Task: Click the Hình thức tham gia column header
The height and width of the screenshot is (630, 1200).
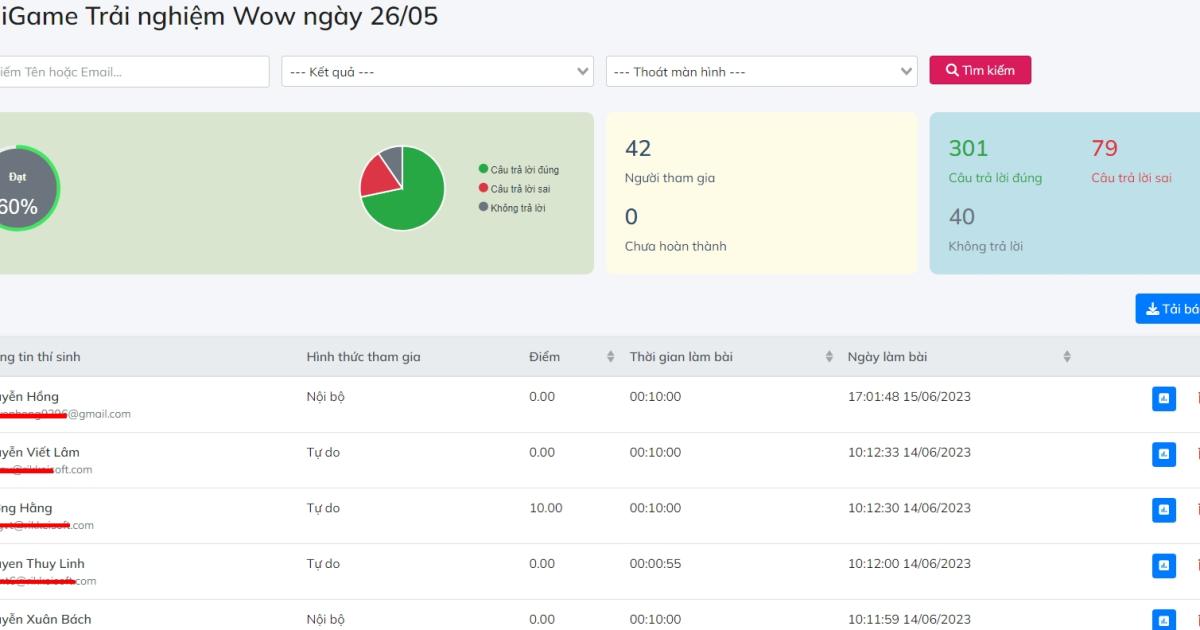Action: point(363,357)
